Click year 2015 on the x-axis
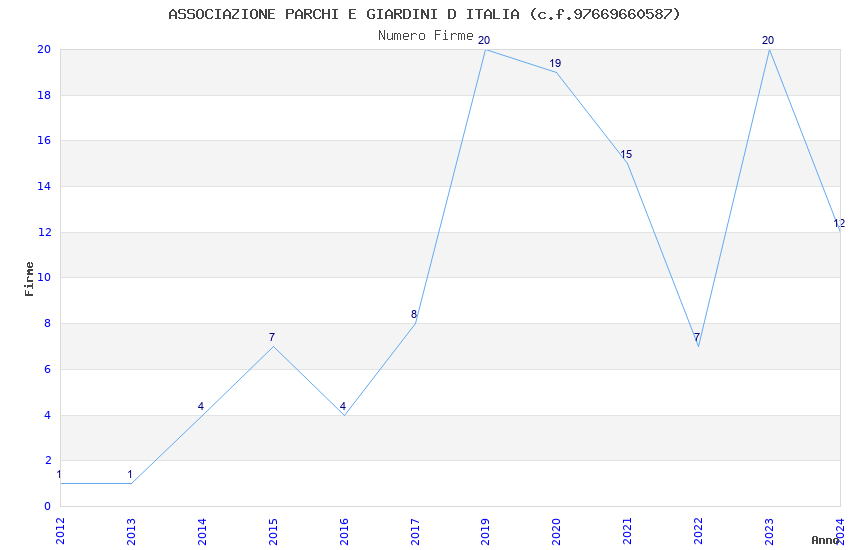 273,531
